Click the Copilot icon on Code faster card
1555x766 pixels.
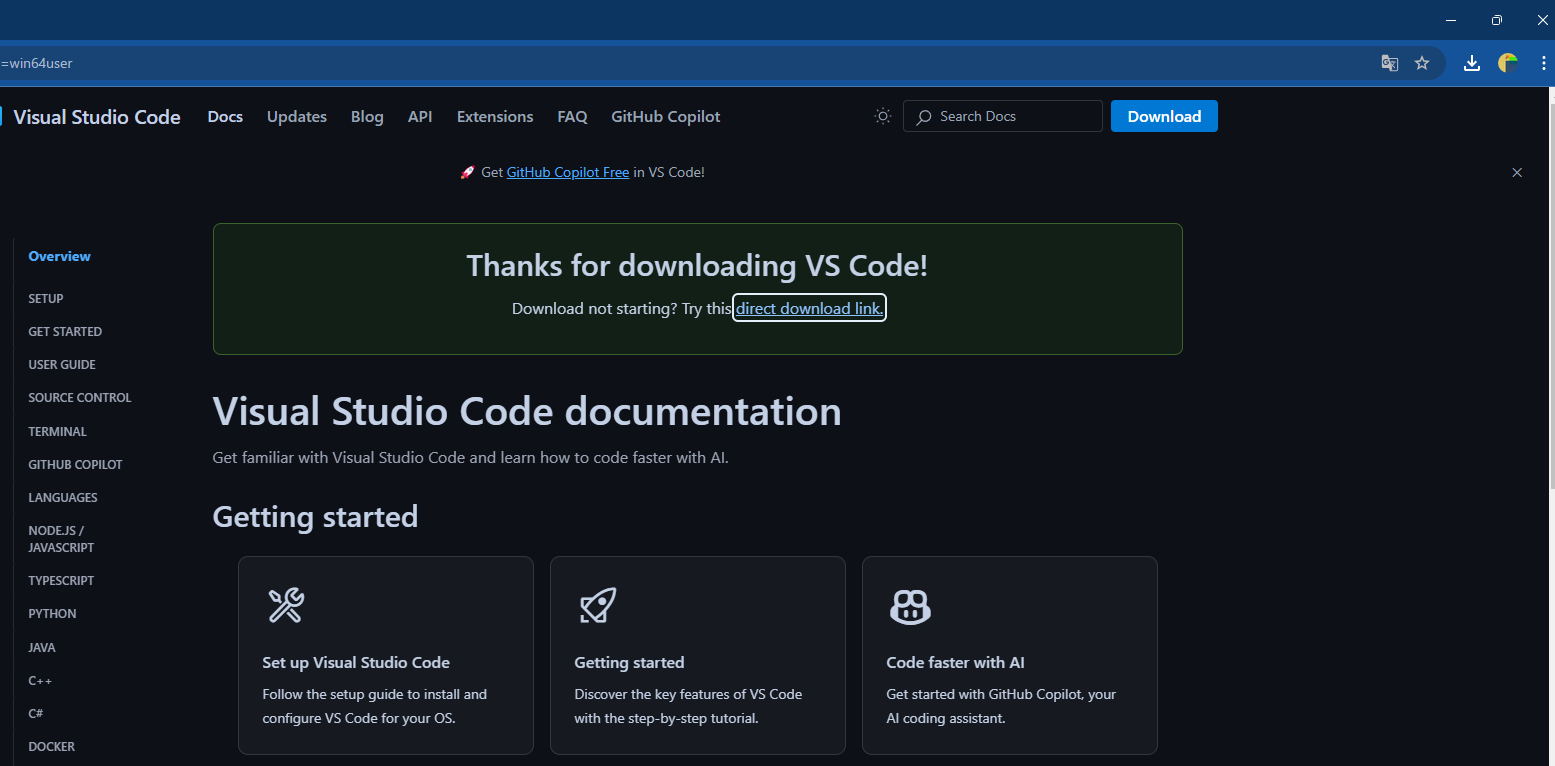click(x=910, y=606)
